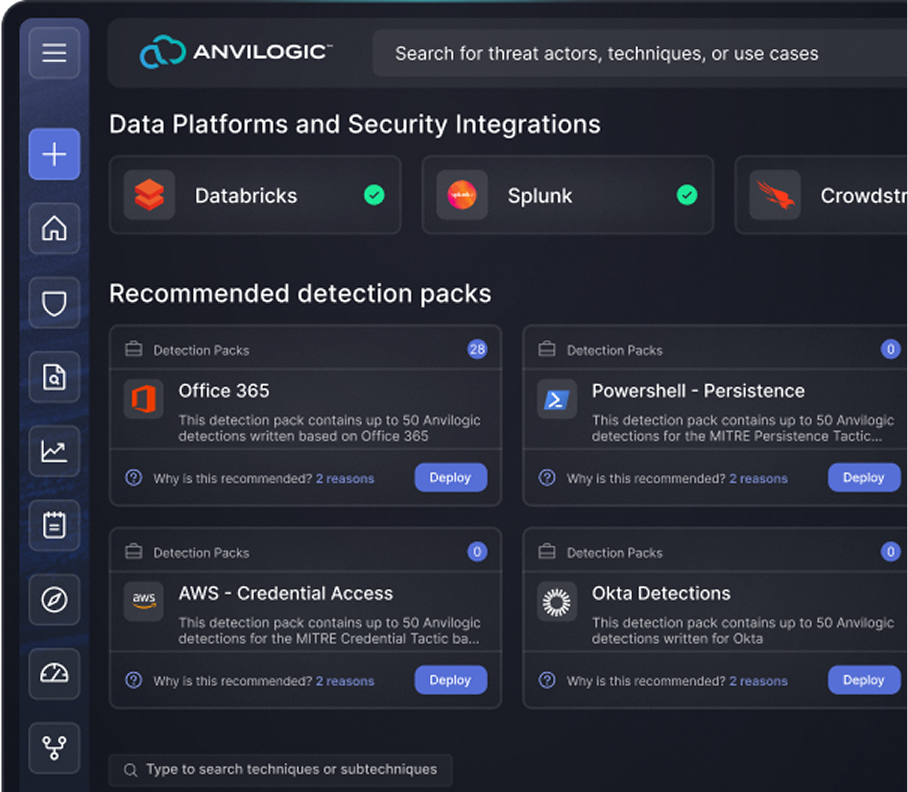This screenshot has height=792, width=908.
Task: Click the 28 count badge on Office 365
Action: (x=477, y=349)
